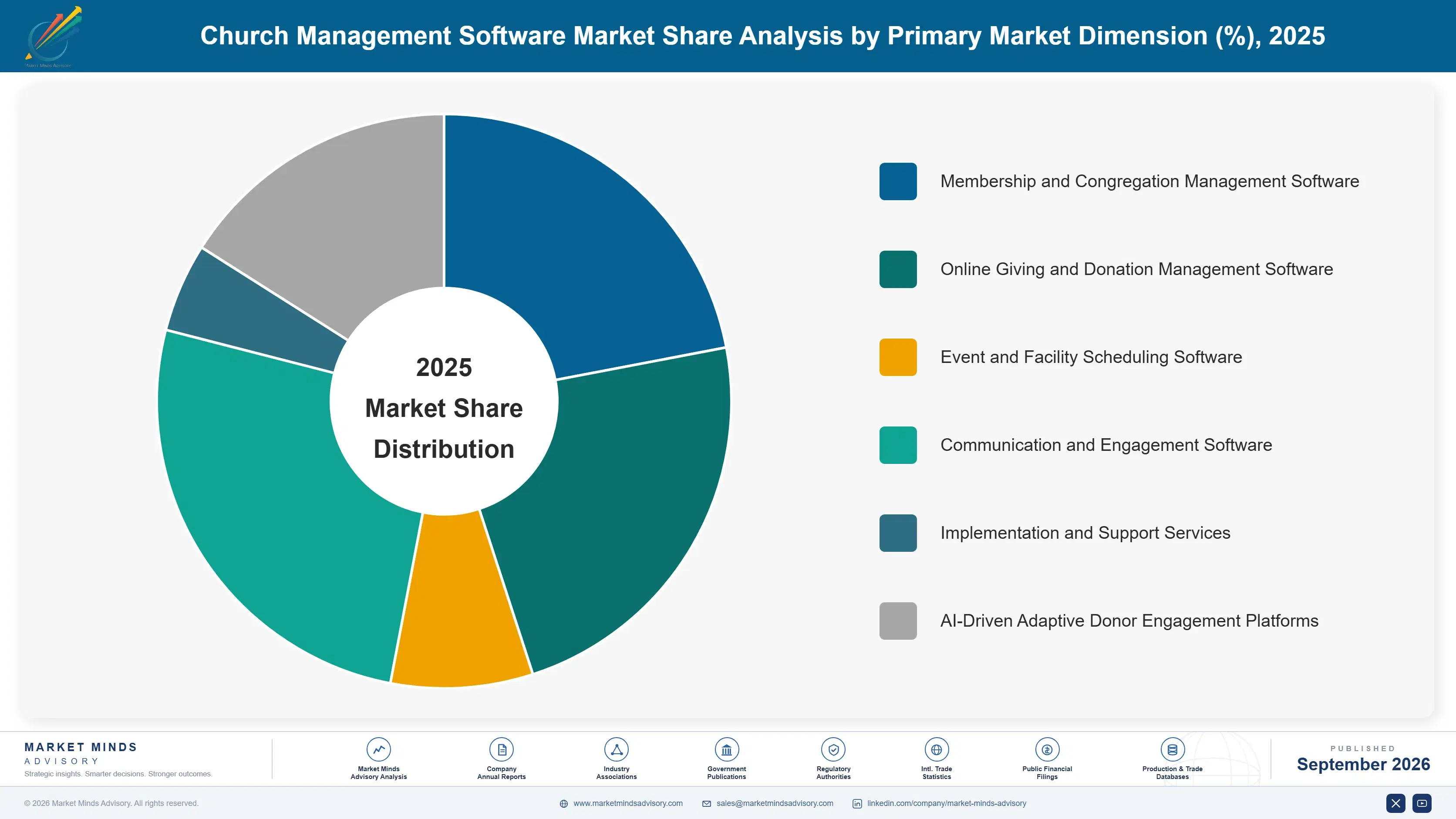This screenshot has height=819, width=1456.
Task: Click the LinkedIn icon in footer
Action: click(857, 804)
